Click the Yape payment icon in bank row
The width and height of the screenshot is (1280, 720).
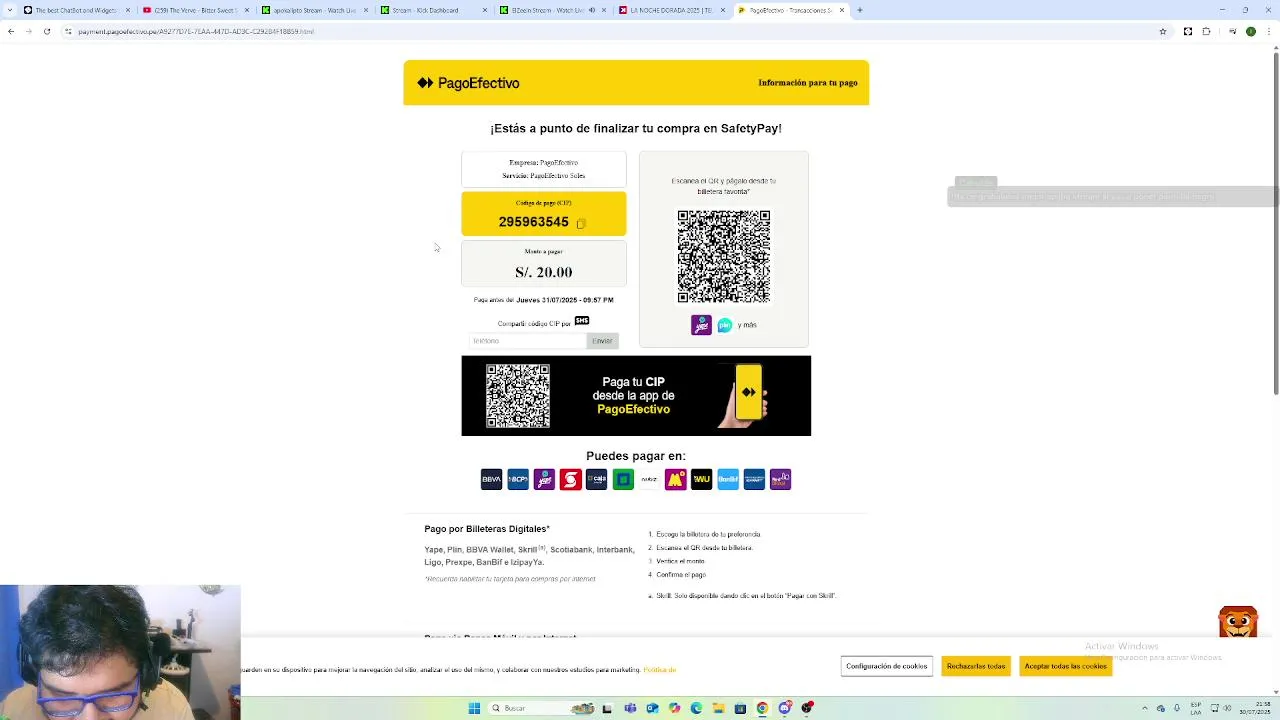coord(544,480)
